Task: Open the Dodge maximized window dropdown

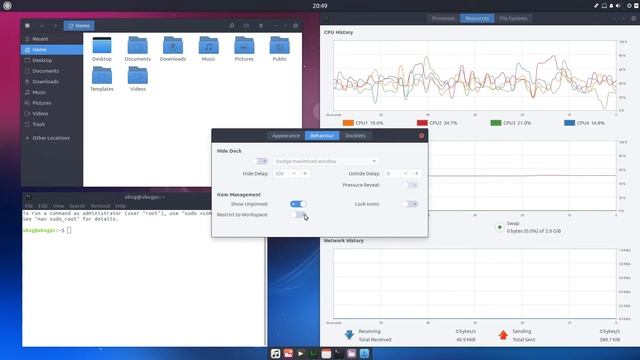Action: tap(326, 161)
